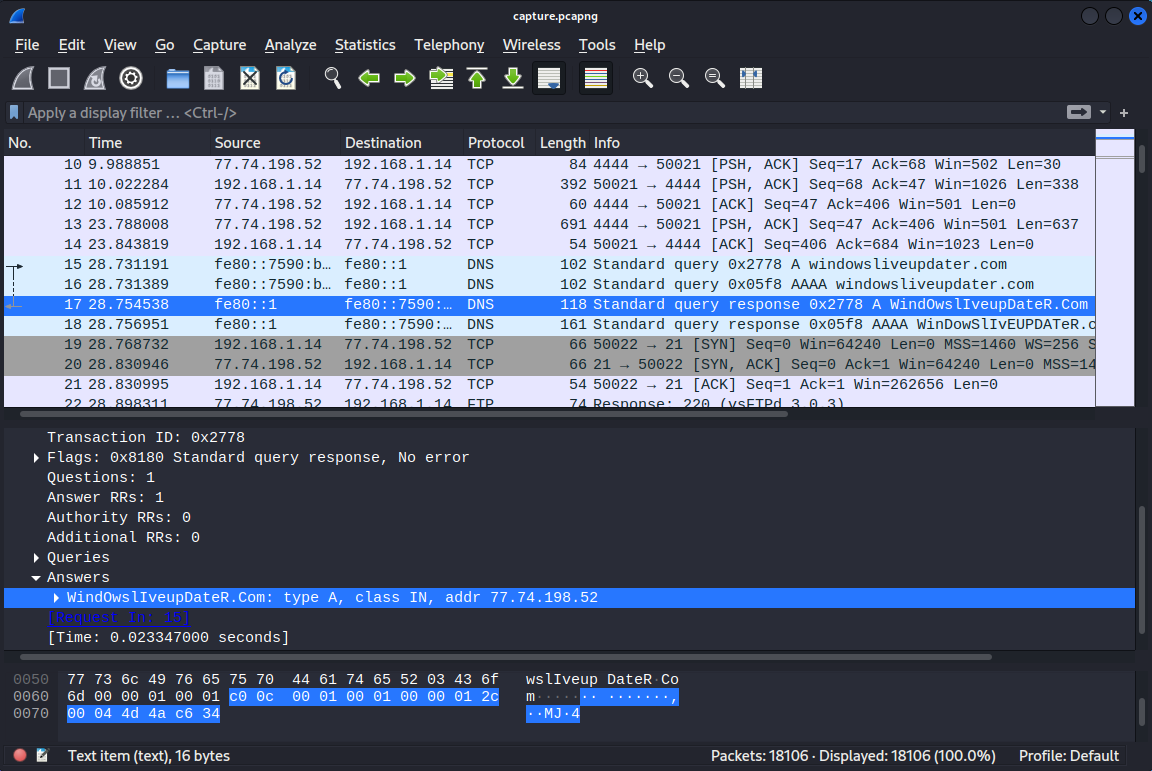Open the Wireless menu
The width and height of the screenshot is (1152, 771).
531,45
